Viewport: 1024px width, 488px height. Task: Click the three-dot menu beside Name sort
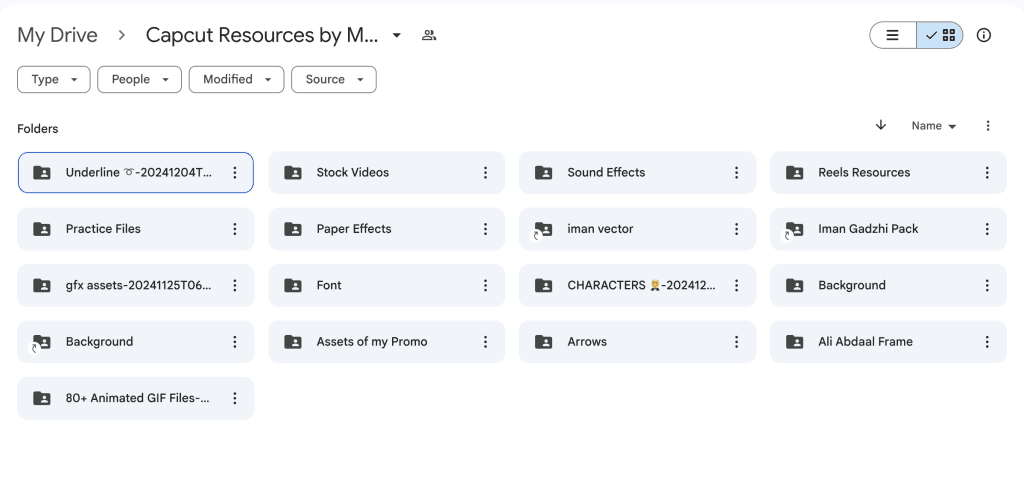coord(988,126)
